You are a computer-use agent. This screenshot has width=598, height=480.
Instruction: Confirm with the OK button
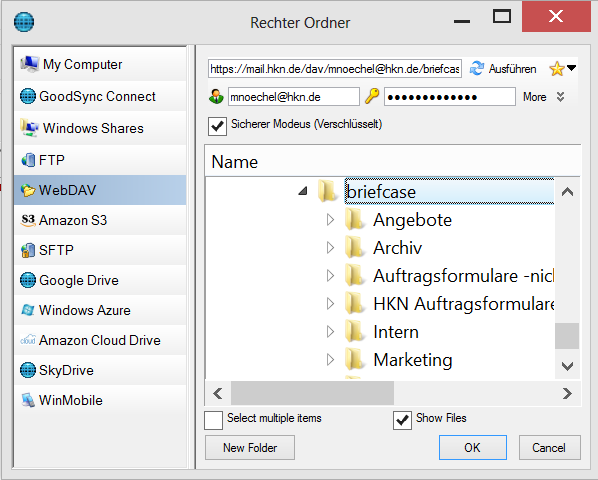473,447
